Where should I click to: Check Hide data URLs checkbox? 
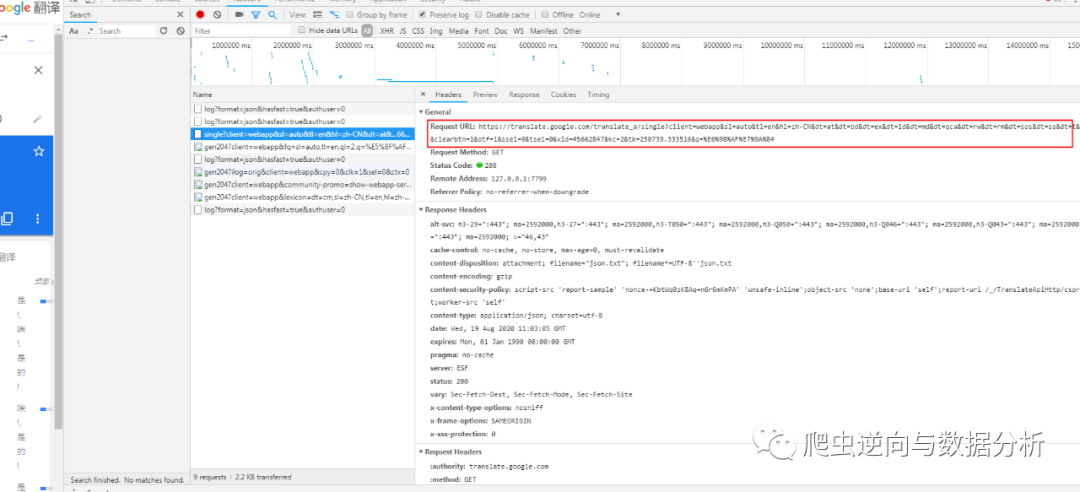point(302,30)
